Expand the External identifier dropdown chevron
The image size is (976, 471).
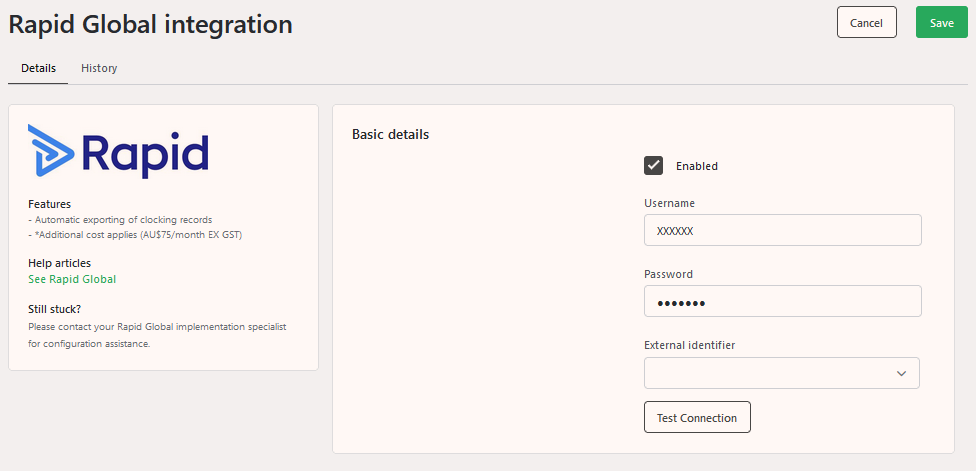901,373
